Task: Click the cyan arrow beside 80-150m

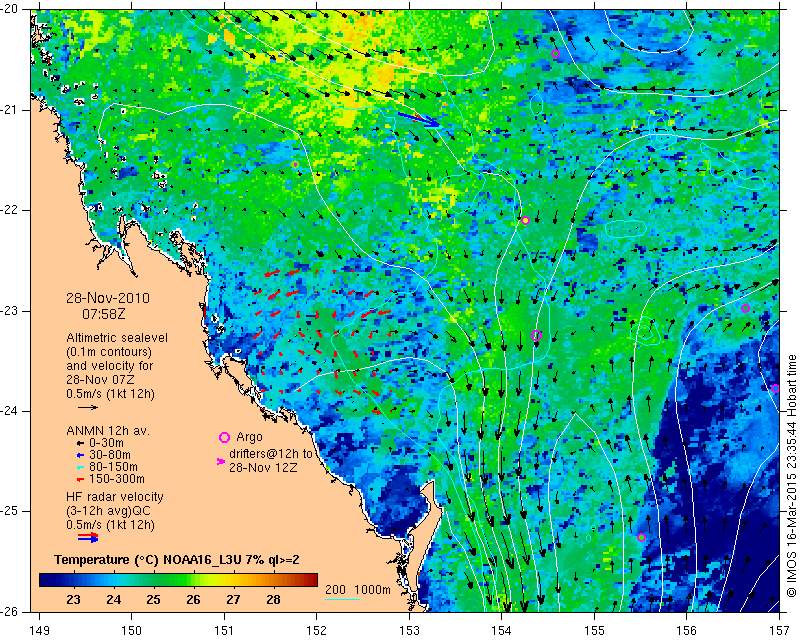Action: [80, 467]
